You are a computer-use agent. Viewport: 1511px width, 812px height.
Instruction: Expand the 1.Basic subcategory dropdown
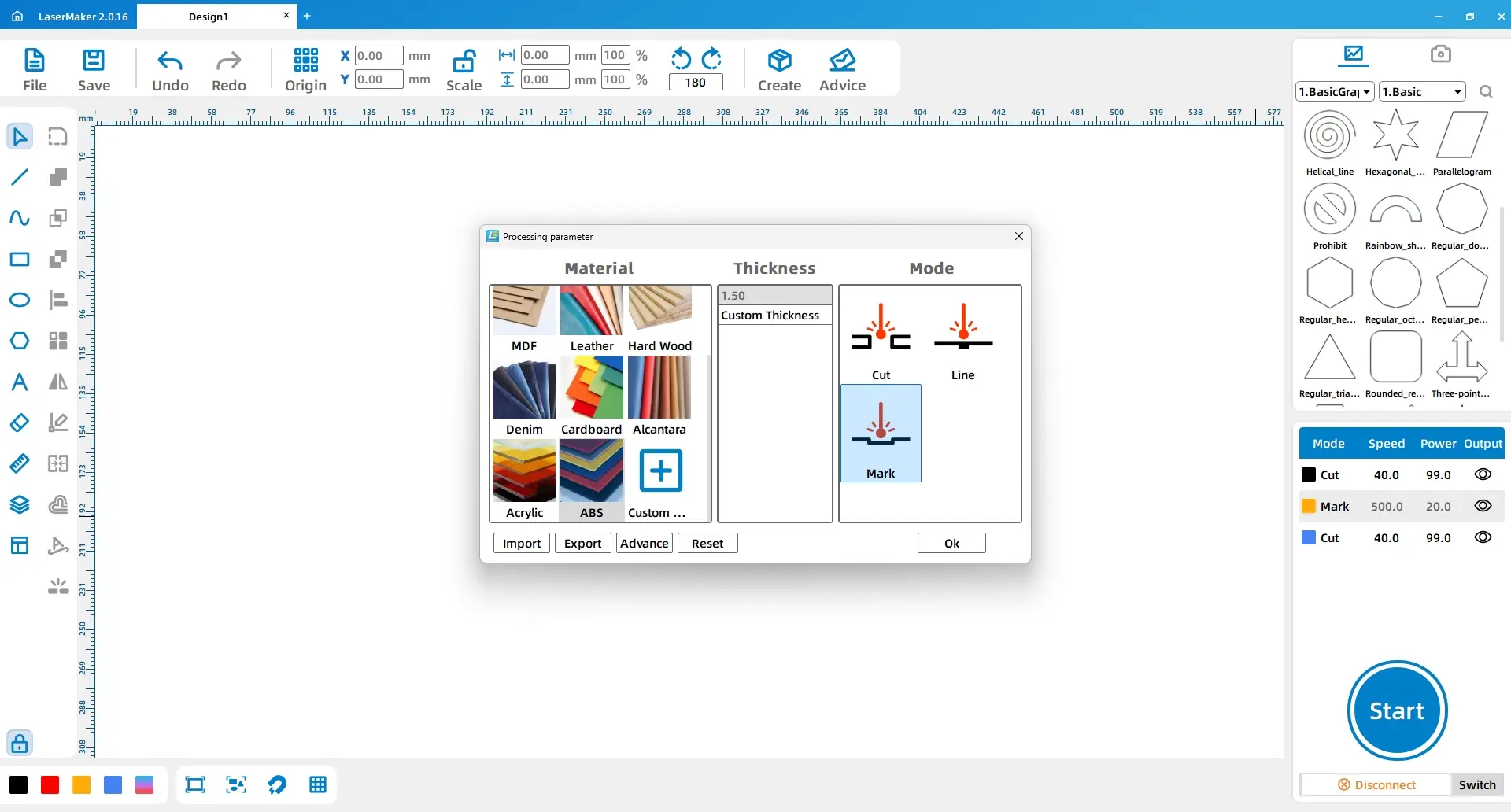pos(1422,92)
